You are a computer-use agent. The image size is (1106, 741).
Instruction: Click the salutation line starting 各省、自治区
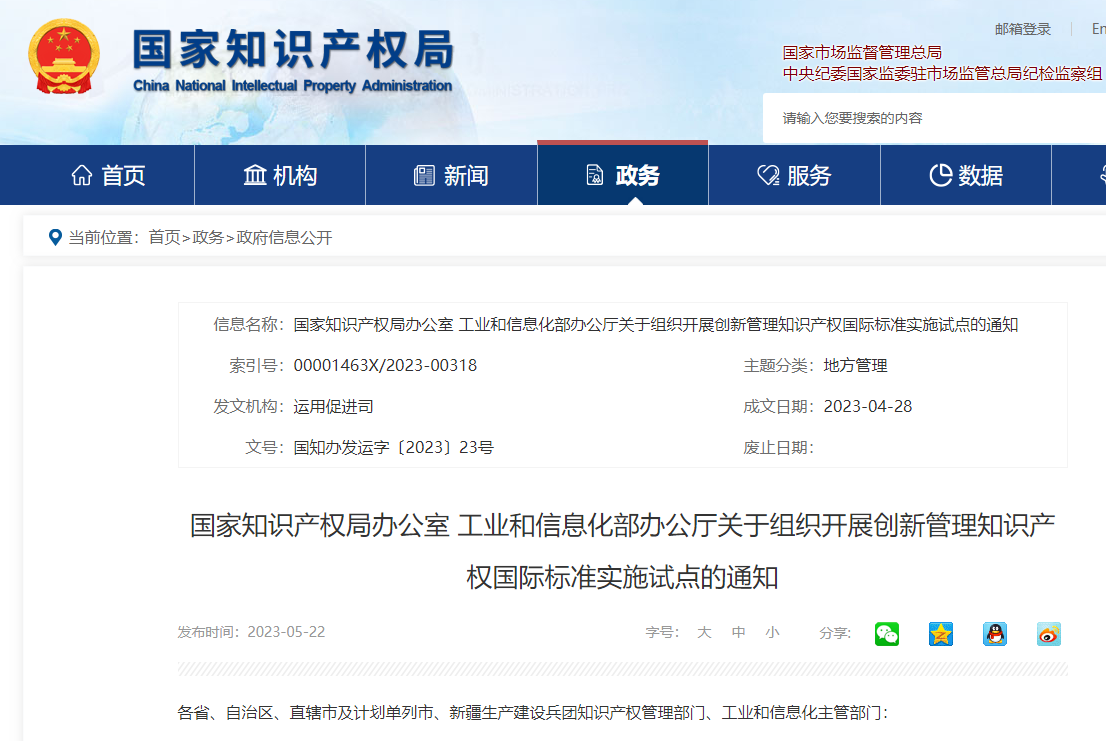tap(533, 713)
